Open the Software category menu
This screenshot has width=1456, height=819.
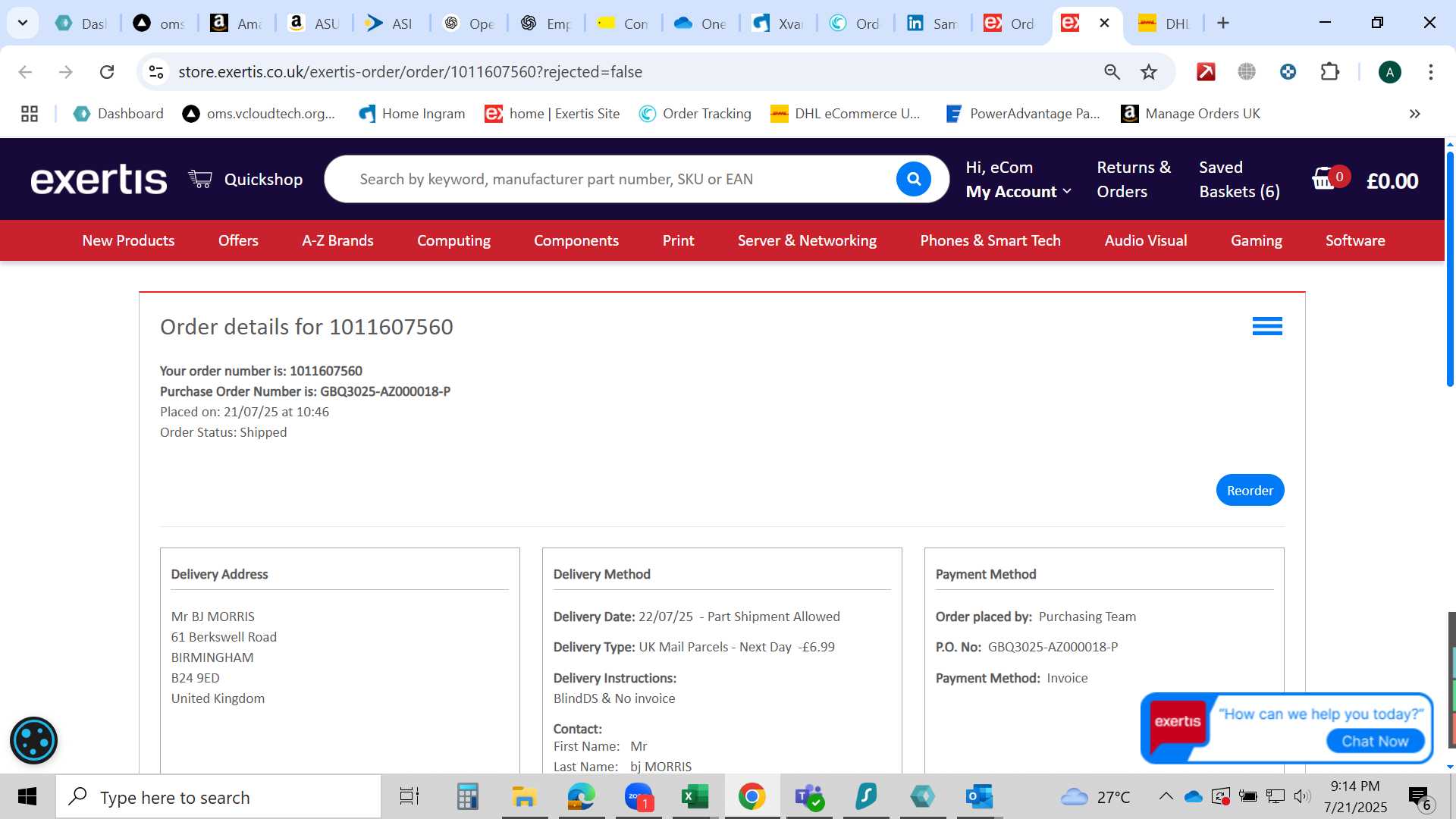[1355, 240]
